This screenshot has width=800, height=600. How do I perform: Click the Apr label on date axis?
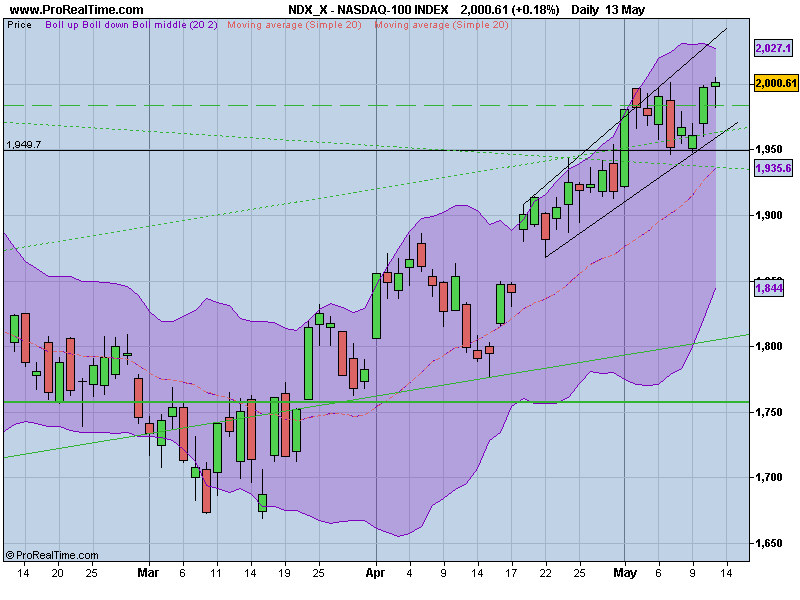(376, 573)
